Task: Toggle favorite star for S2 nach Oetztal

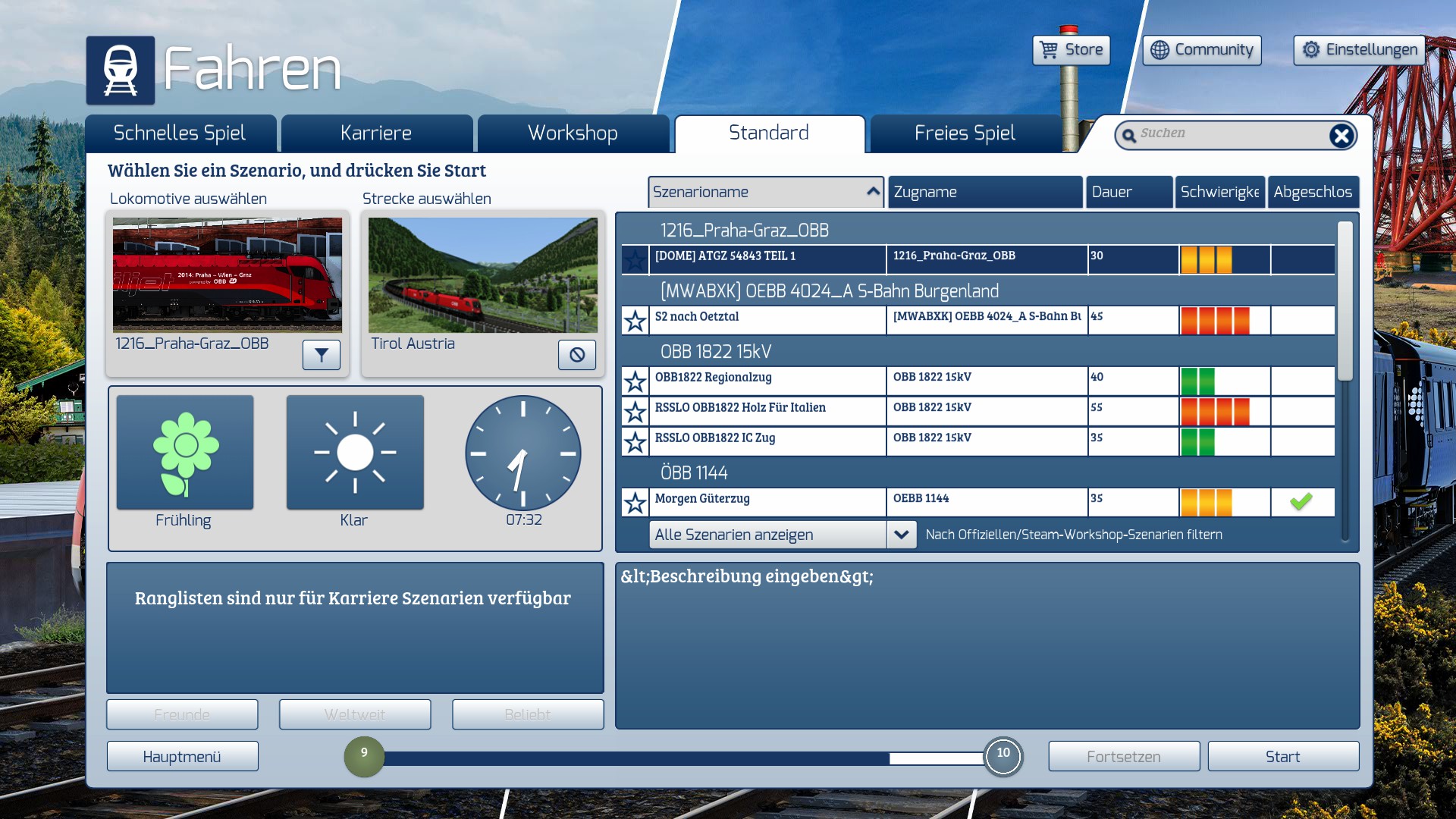Action: [635, 321]
